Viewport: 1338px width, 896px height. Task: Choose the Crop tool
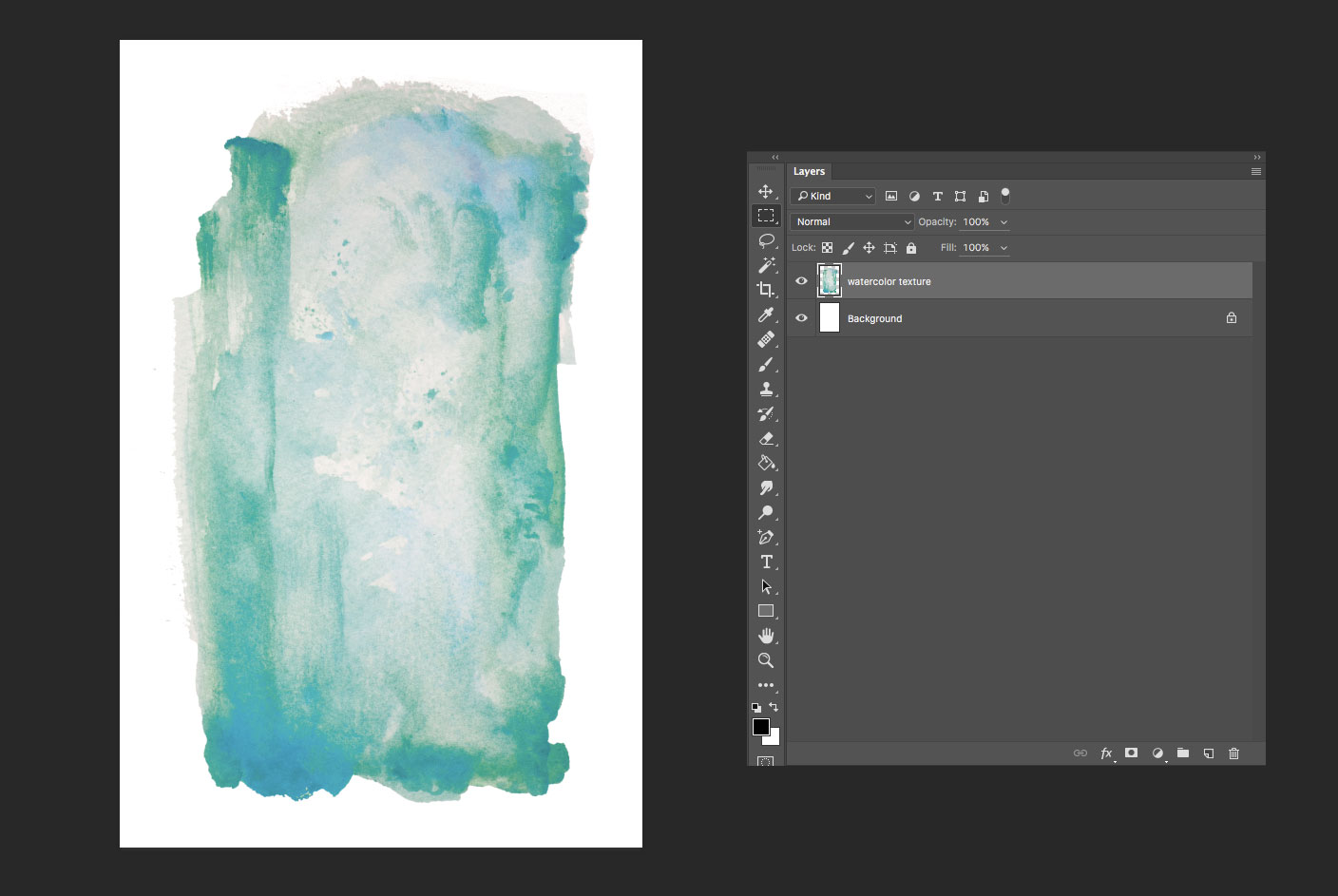click(767, 290)
